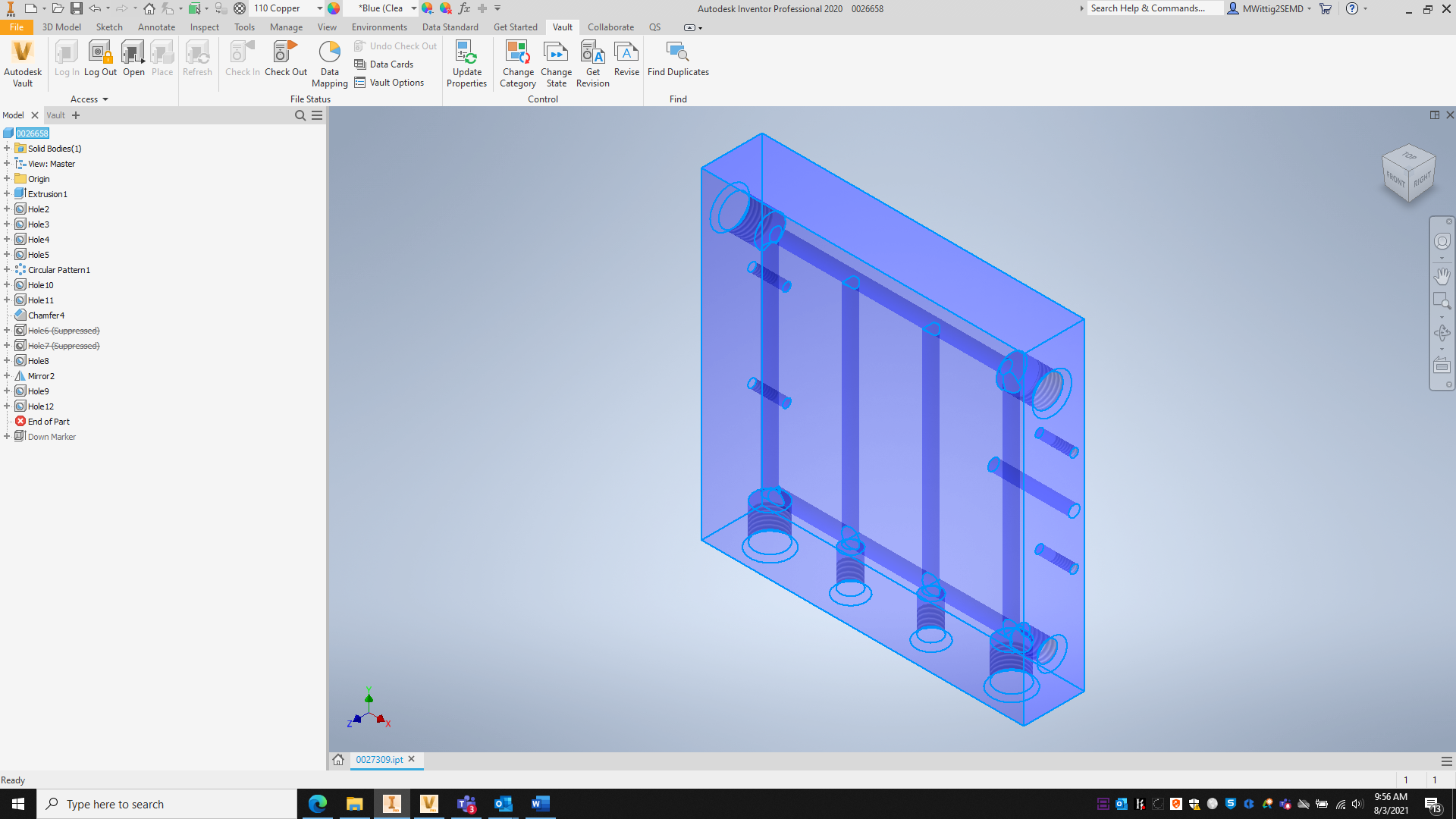Open the File menu
This screenshot has height=819, width=1456.
pyautogui.click(x=17, y=27)
